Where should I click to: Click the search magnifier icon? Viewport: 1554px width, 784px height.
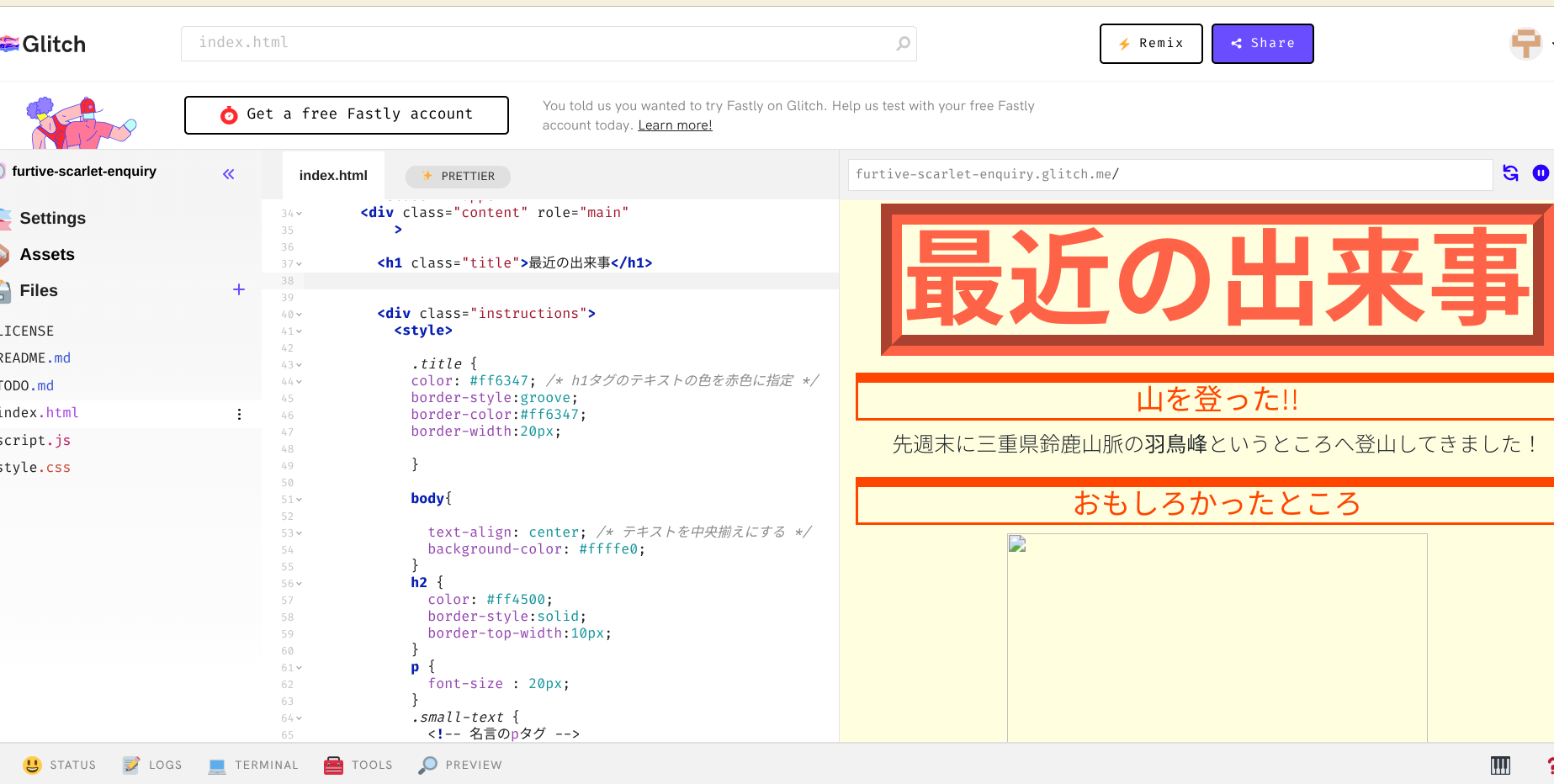(903, 43)
